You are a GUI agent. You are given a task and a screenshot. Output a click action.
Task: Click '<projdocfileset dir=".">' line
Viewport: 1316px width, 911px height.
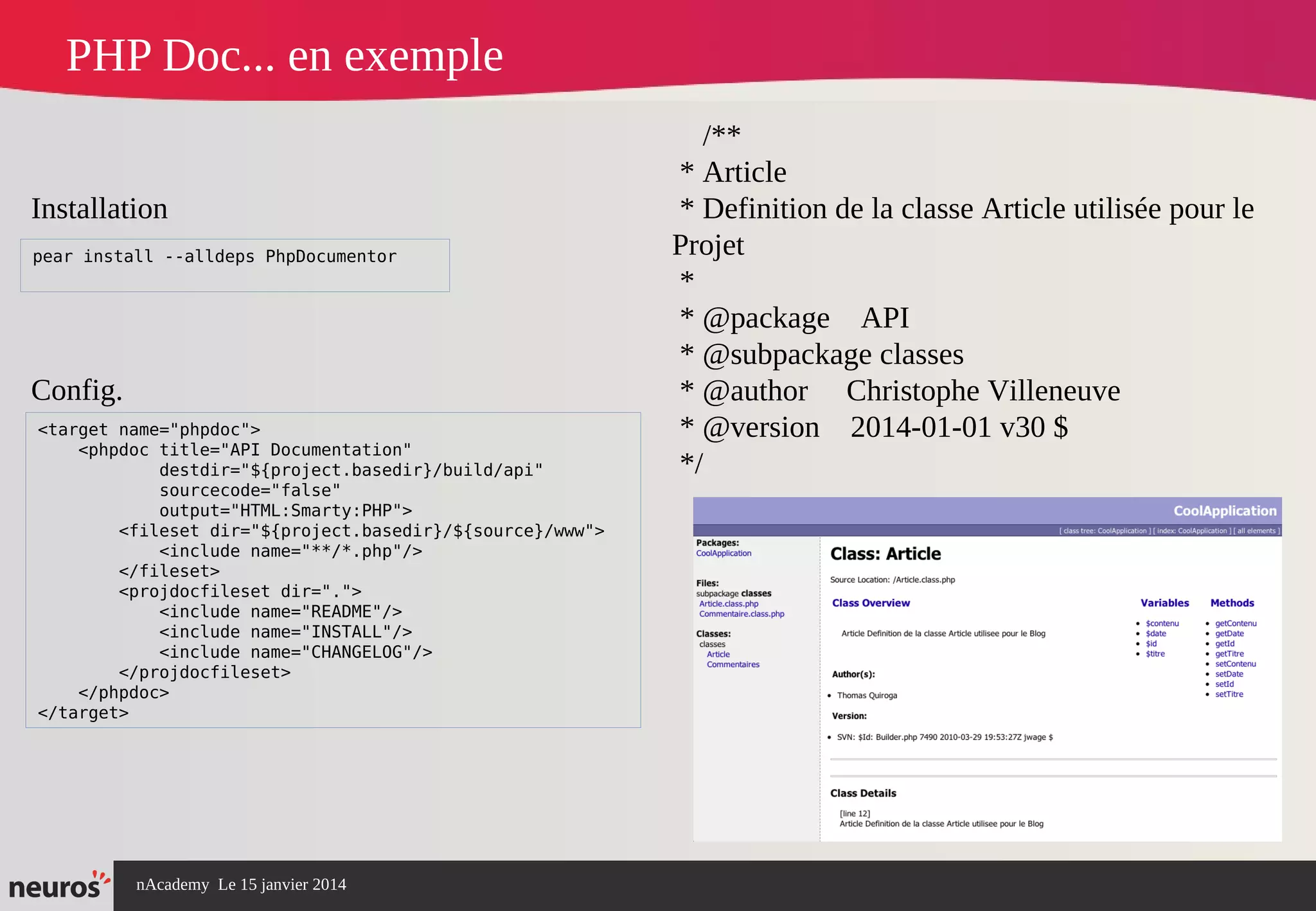coord(240,592)
